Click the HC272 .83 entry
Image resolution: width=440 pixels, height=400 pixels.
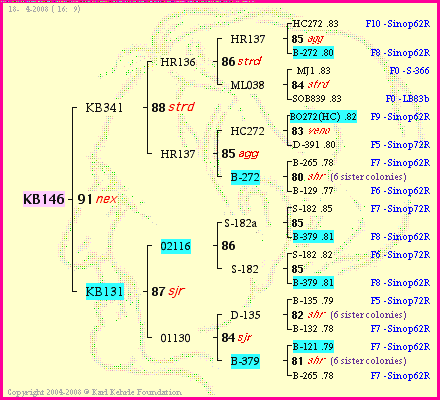click(x=315, y=24)
